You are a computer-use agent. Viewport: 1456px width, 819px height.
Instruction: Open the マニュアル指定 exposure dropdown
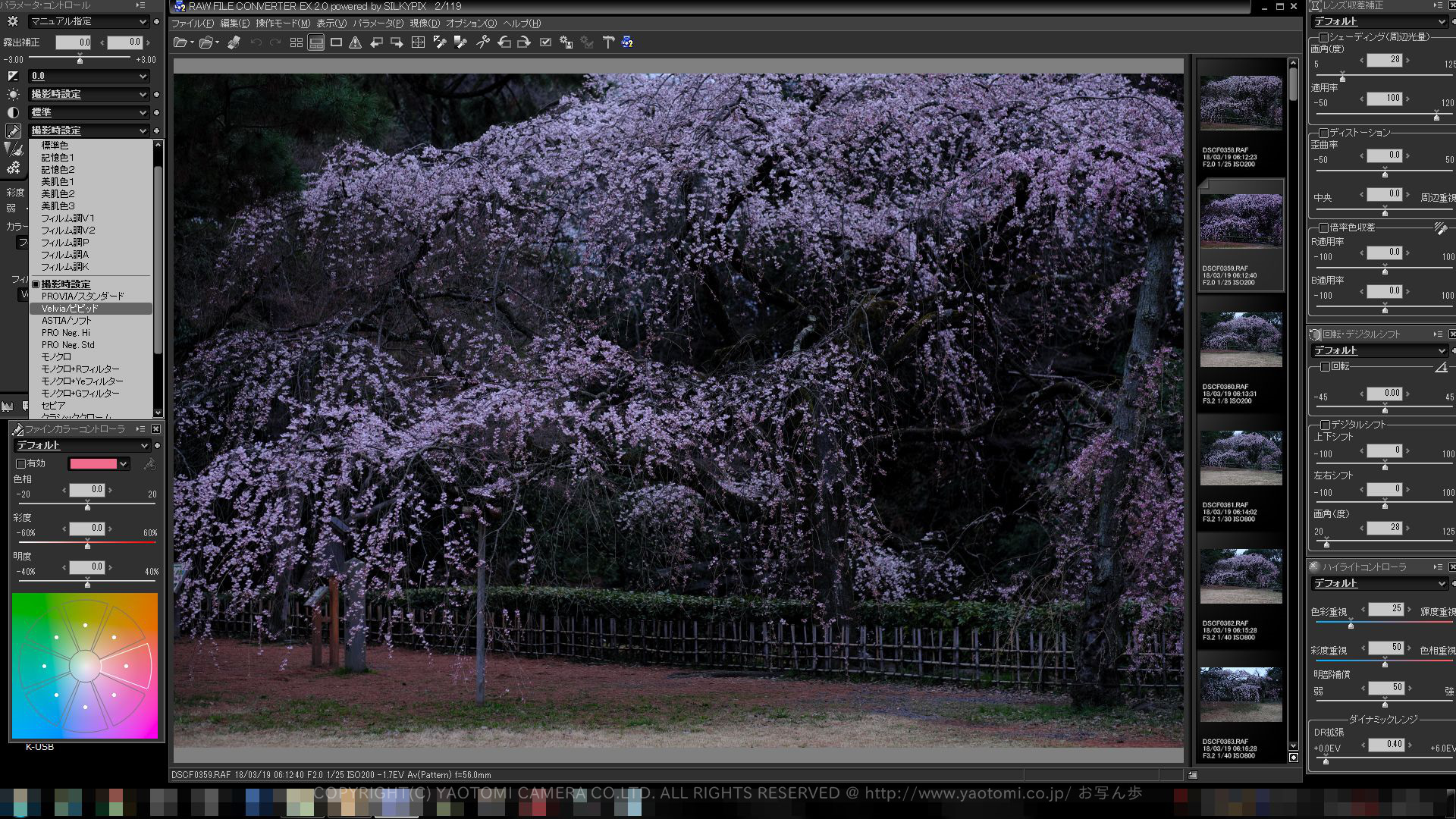(x=88, y=21)
